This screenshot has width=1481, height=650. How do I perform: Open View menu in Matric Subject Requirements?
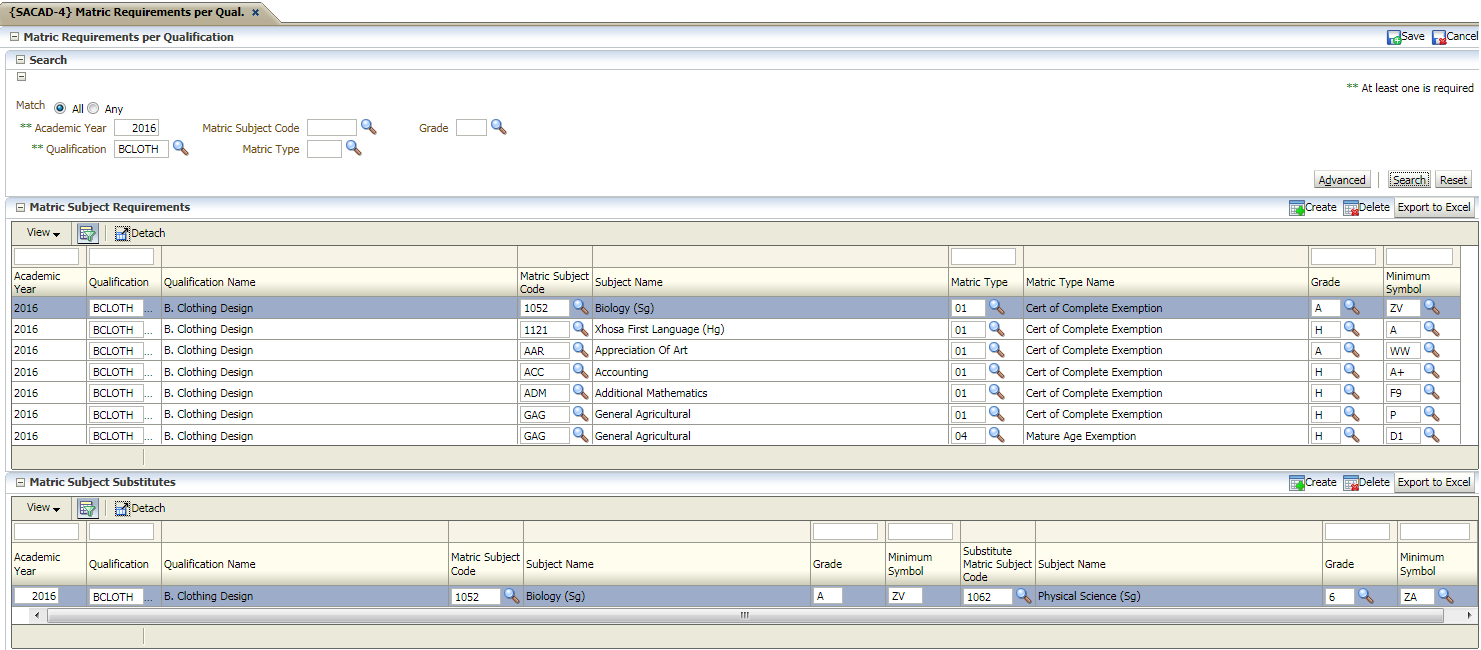43,233
